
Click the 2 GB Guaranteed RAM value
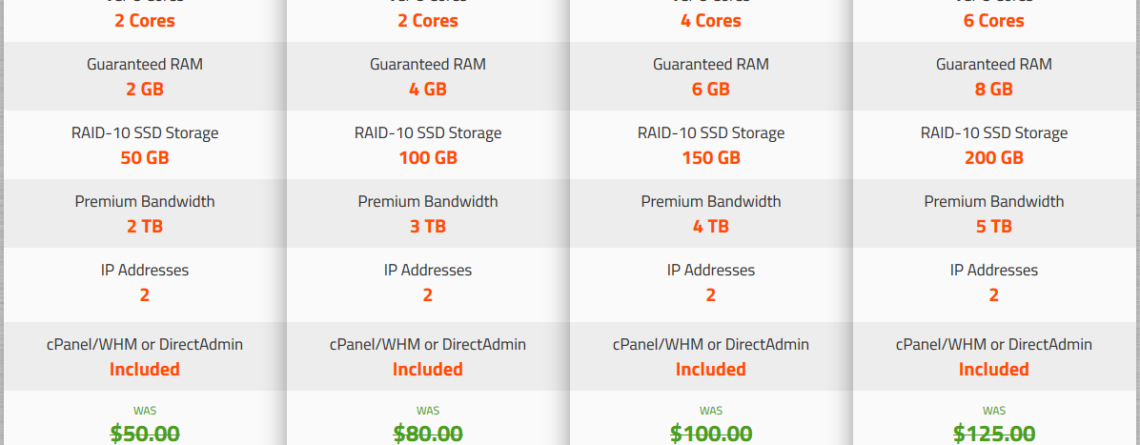pos(145,89)
